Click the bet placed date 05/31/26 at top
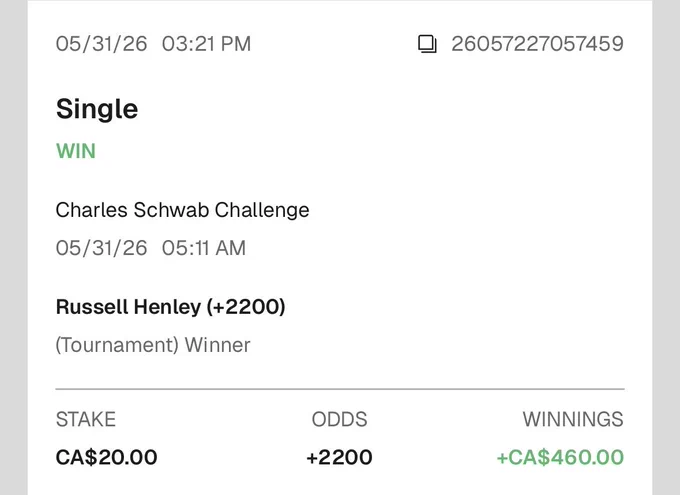Screen dimensions: 680x495 point(101,44)
